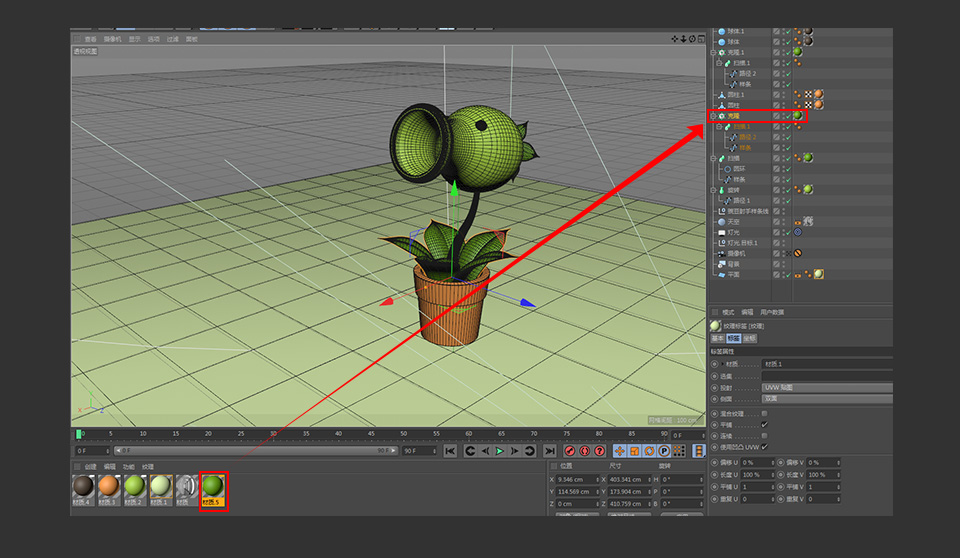The width and height of the screenshot is (960, 558).
Task: Open material manager 创建 menu
Action: click(91, 467)
